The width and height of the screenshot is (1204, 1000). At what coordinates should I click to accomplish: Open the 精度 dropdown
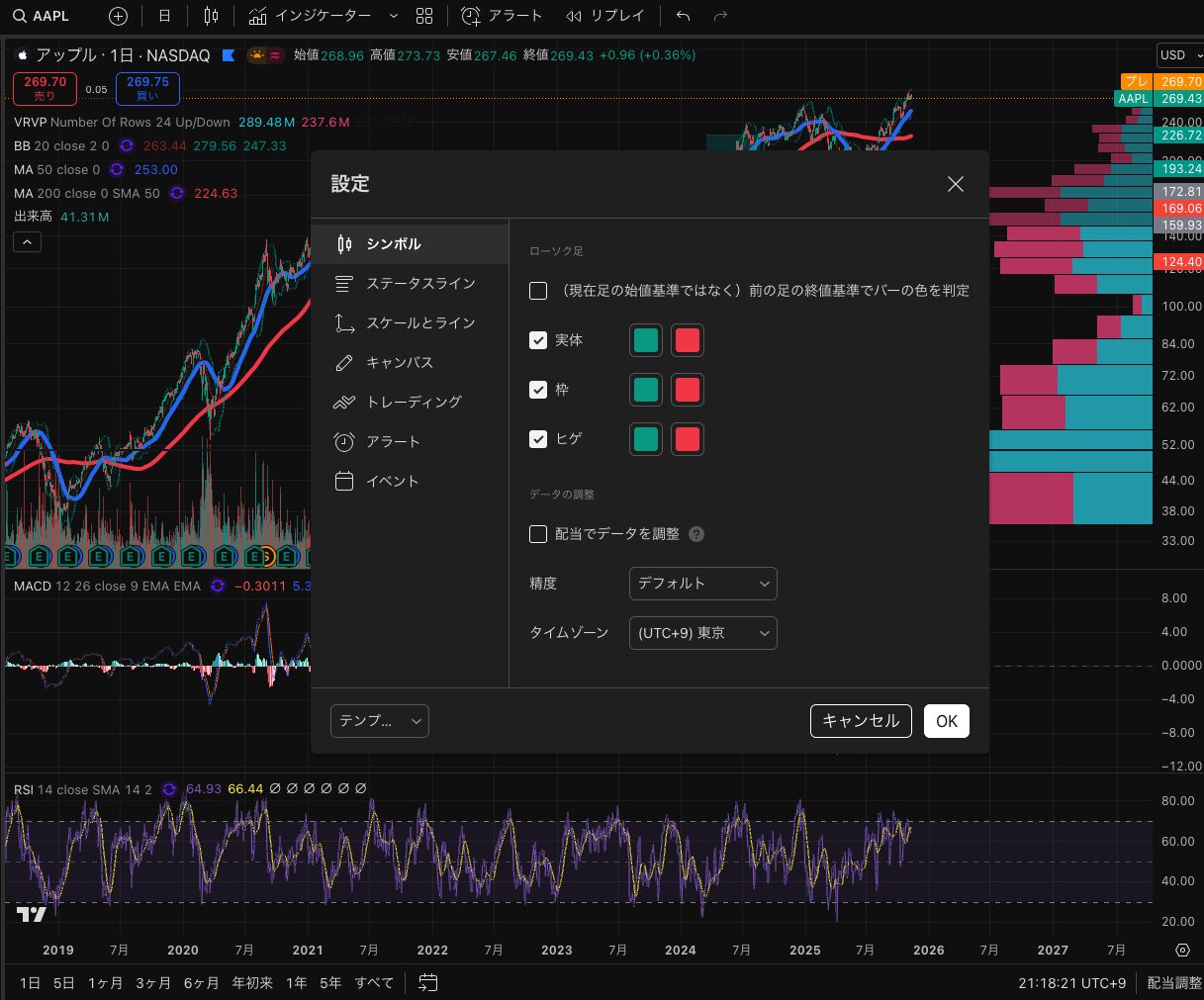[702, 584]
